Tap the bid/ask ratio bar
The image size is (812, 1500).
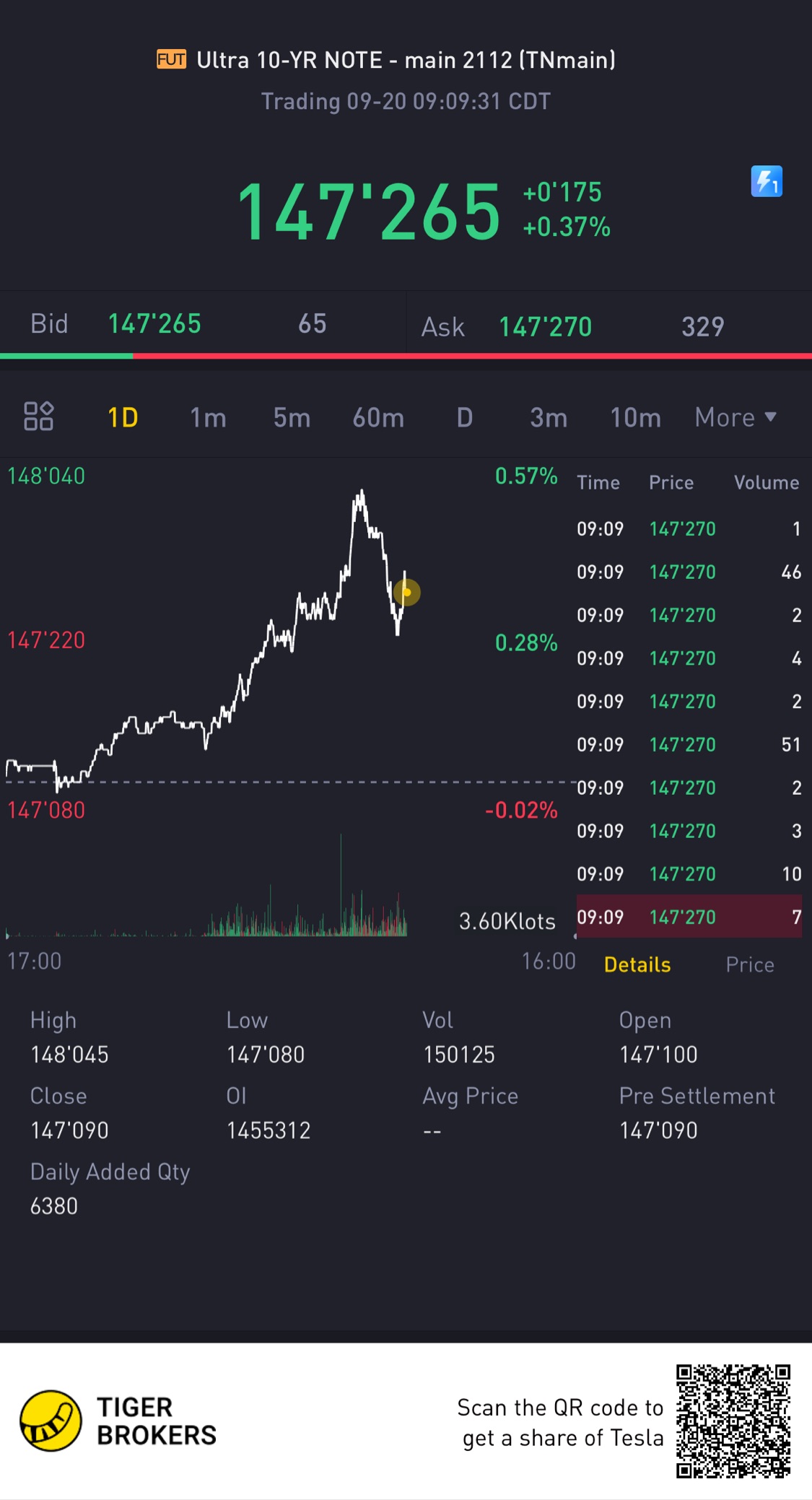pos(406,356)
